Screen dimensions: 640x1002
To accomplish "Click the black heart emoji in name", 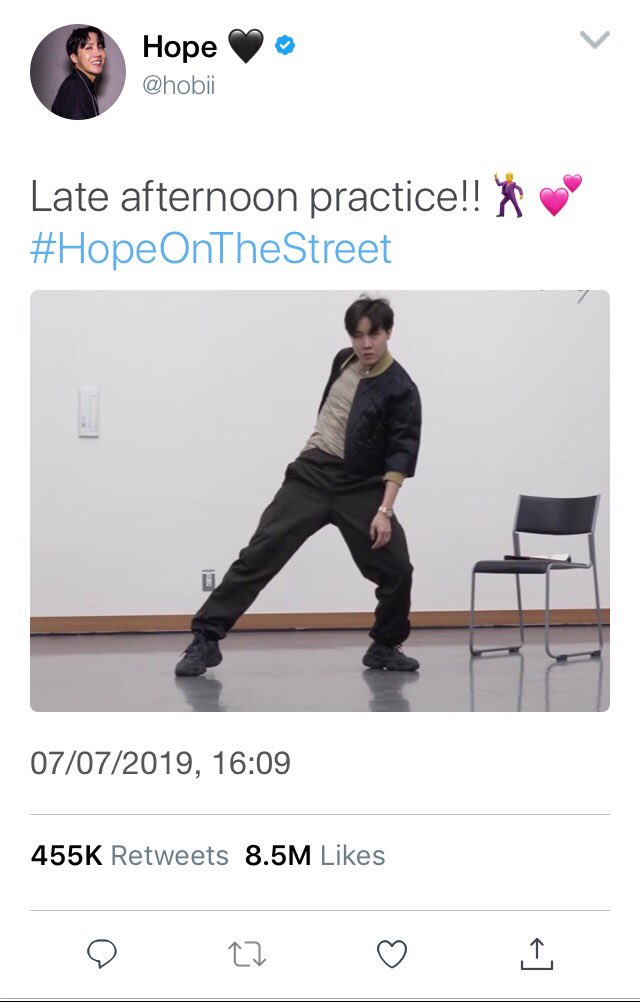I will [246, 47].
